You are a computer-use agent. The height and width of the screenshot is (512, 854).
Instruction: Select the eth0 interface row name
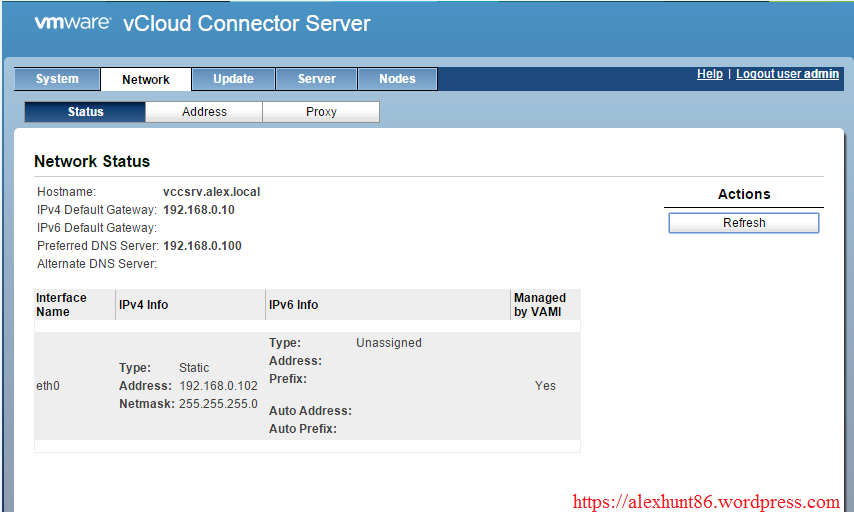point(48,386)
